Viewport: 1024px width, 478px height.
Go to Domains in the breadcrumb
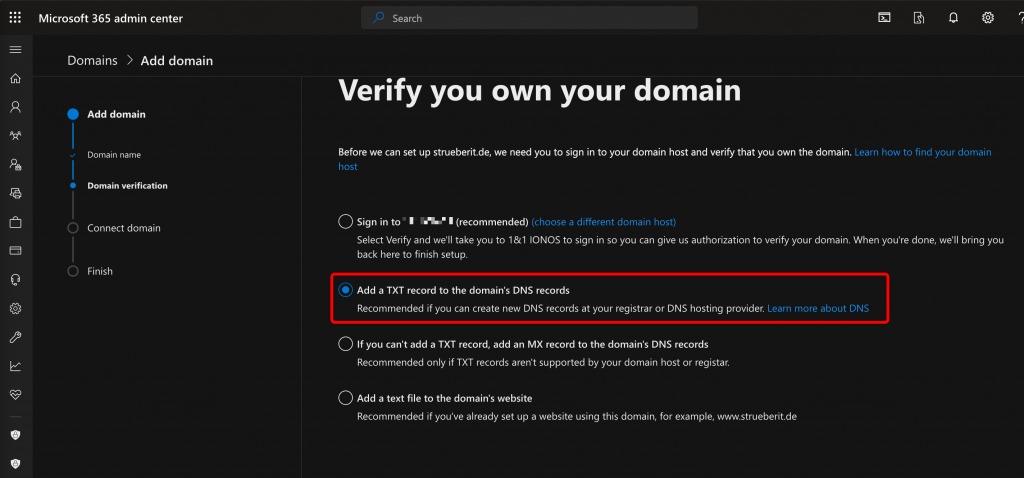click(x=92, y=61)
